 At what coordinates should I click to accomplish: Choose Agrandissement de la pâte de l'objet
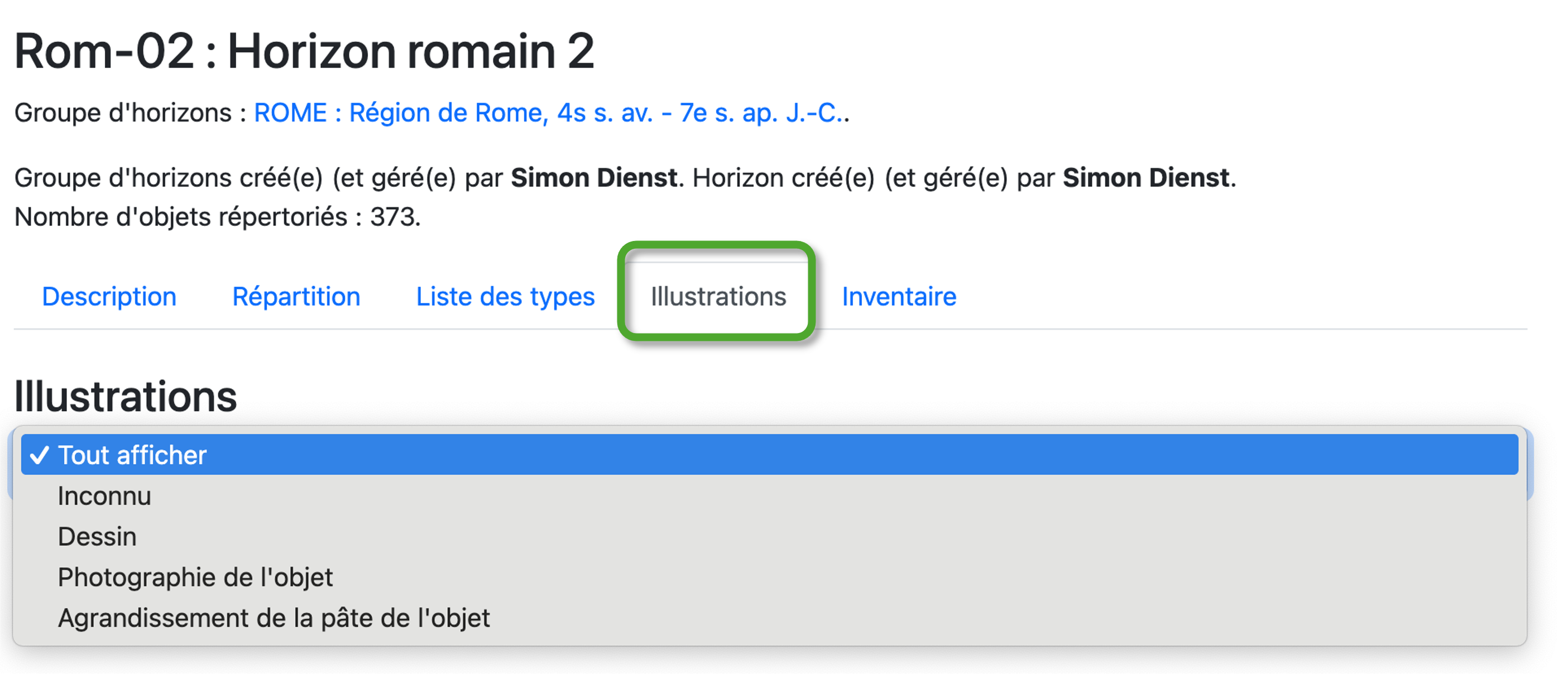pyautogui.click(x=274, y=619)
